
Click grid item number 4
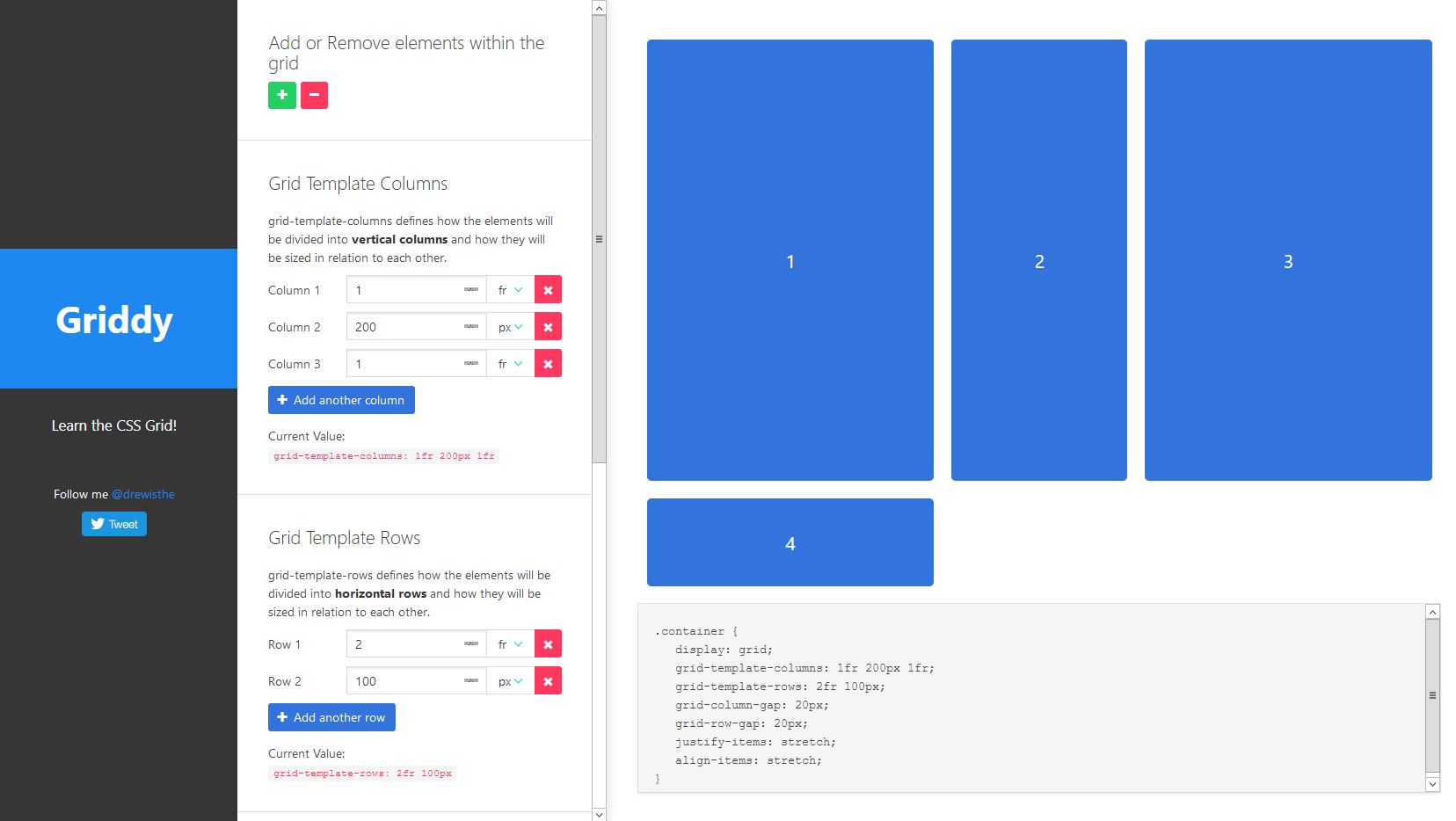click(790, 542)
